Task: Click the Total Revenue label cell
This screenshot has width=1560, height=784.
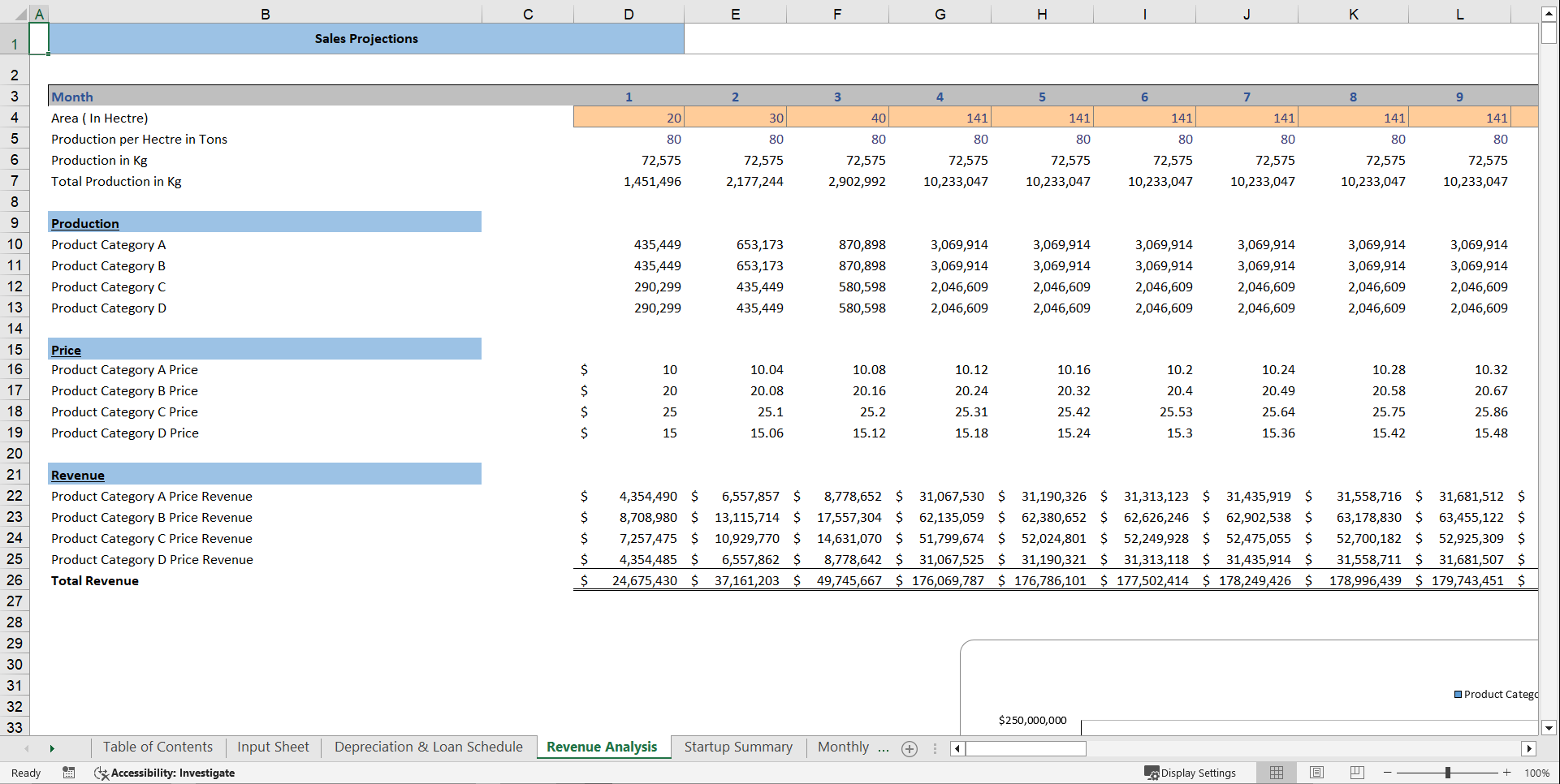Action: pyautogui.click(x=265, y=580)
